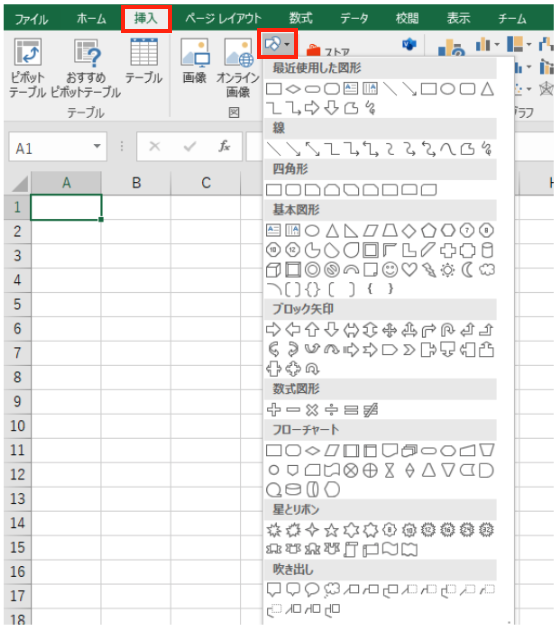Open the ファイル tab

(31, 19)
